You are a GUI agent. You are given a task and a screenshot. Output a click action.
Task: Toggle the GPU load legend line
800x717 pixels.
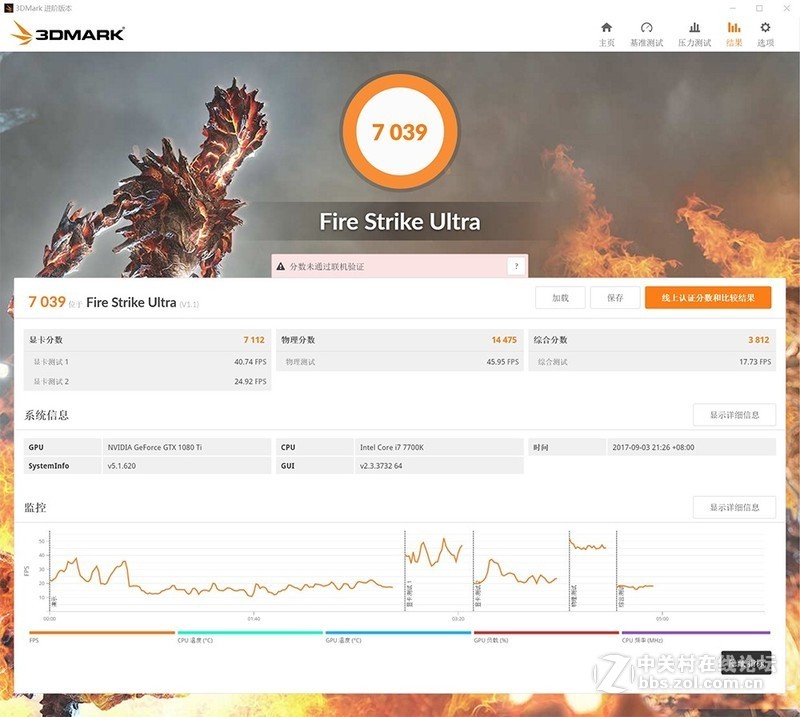coord(546,632)
